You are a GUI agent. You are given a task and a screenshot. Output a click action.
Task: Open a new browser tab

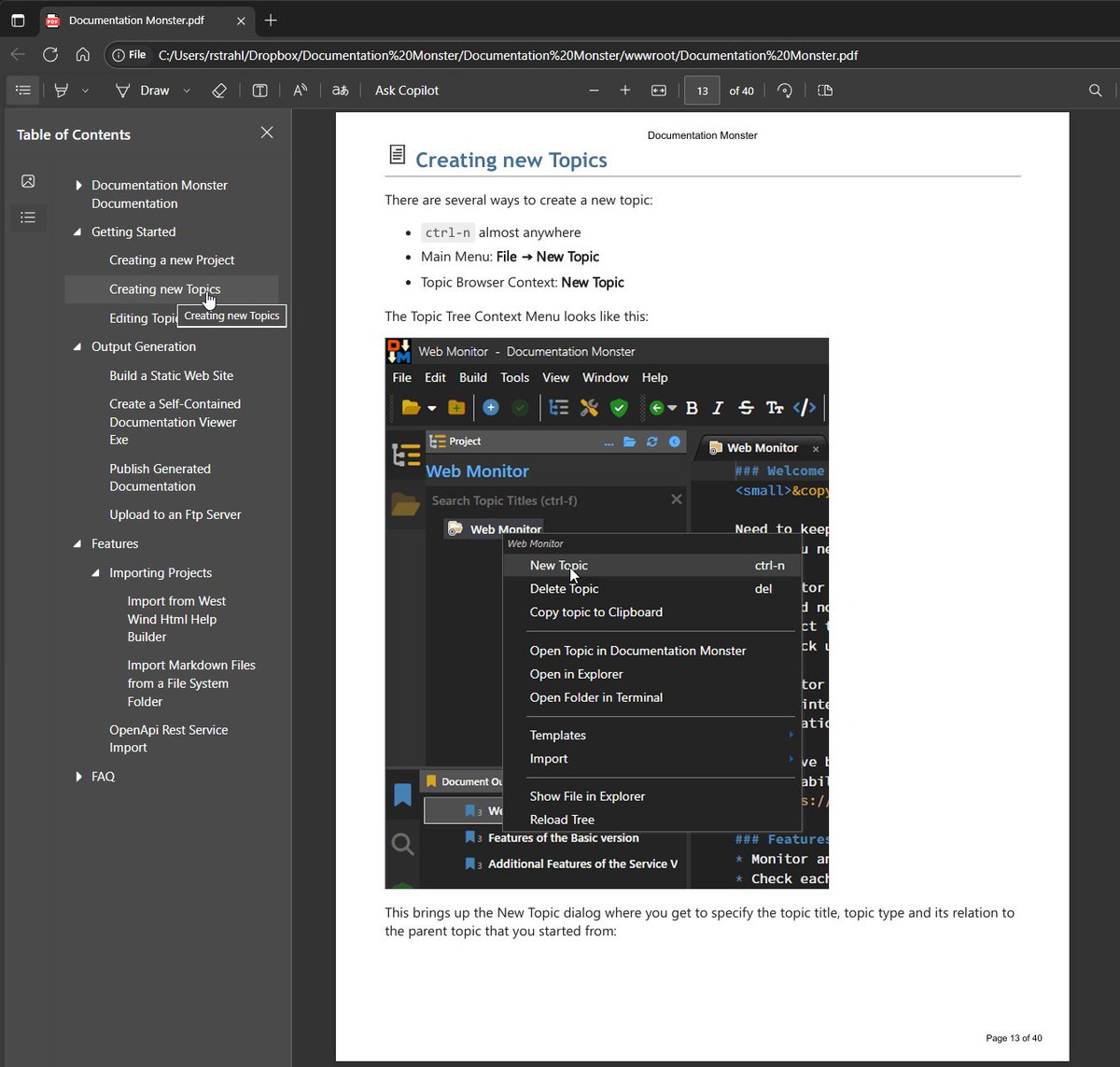[271, 21]
